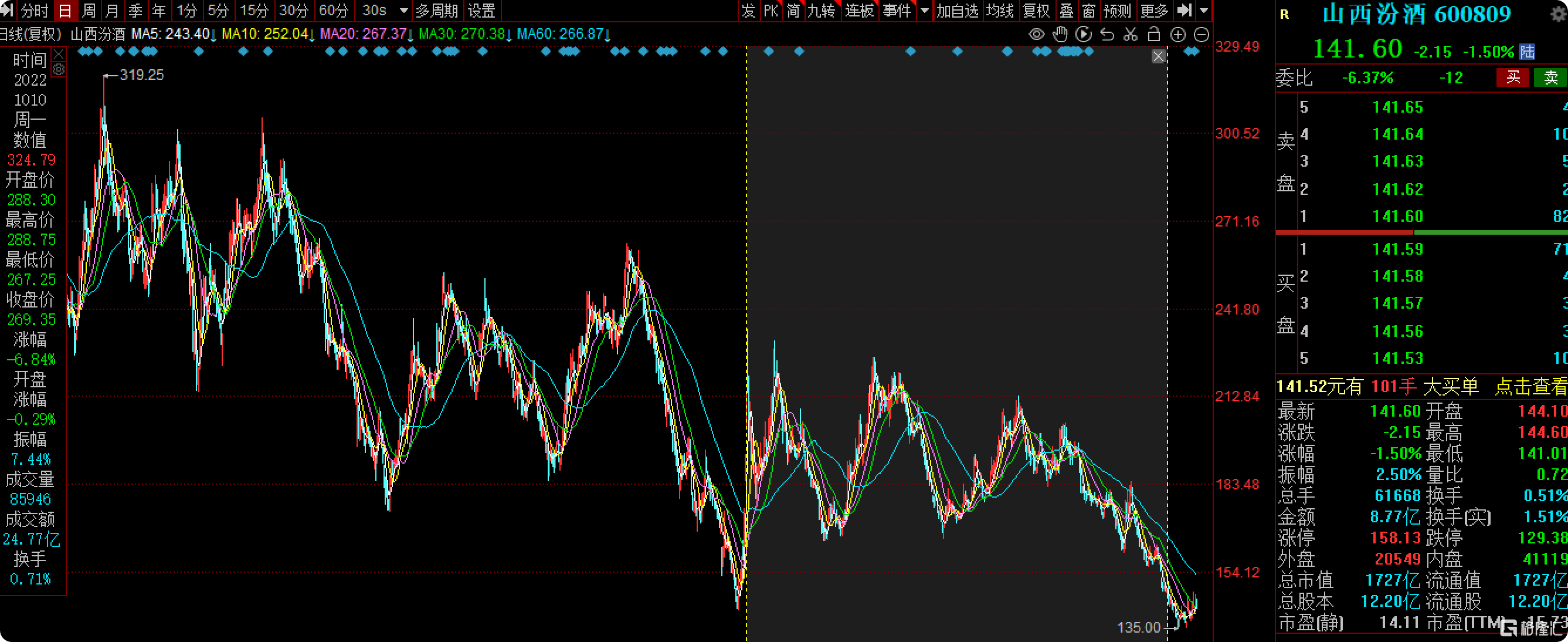1568x642 pixels.
Task: Toggle 均线 moving averages
Action: click(1000, 11)
